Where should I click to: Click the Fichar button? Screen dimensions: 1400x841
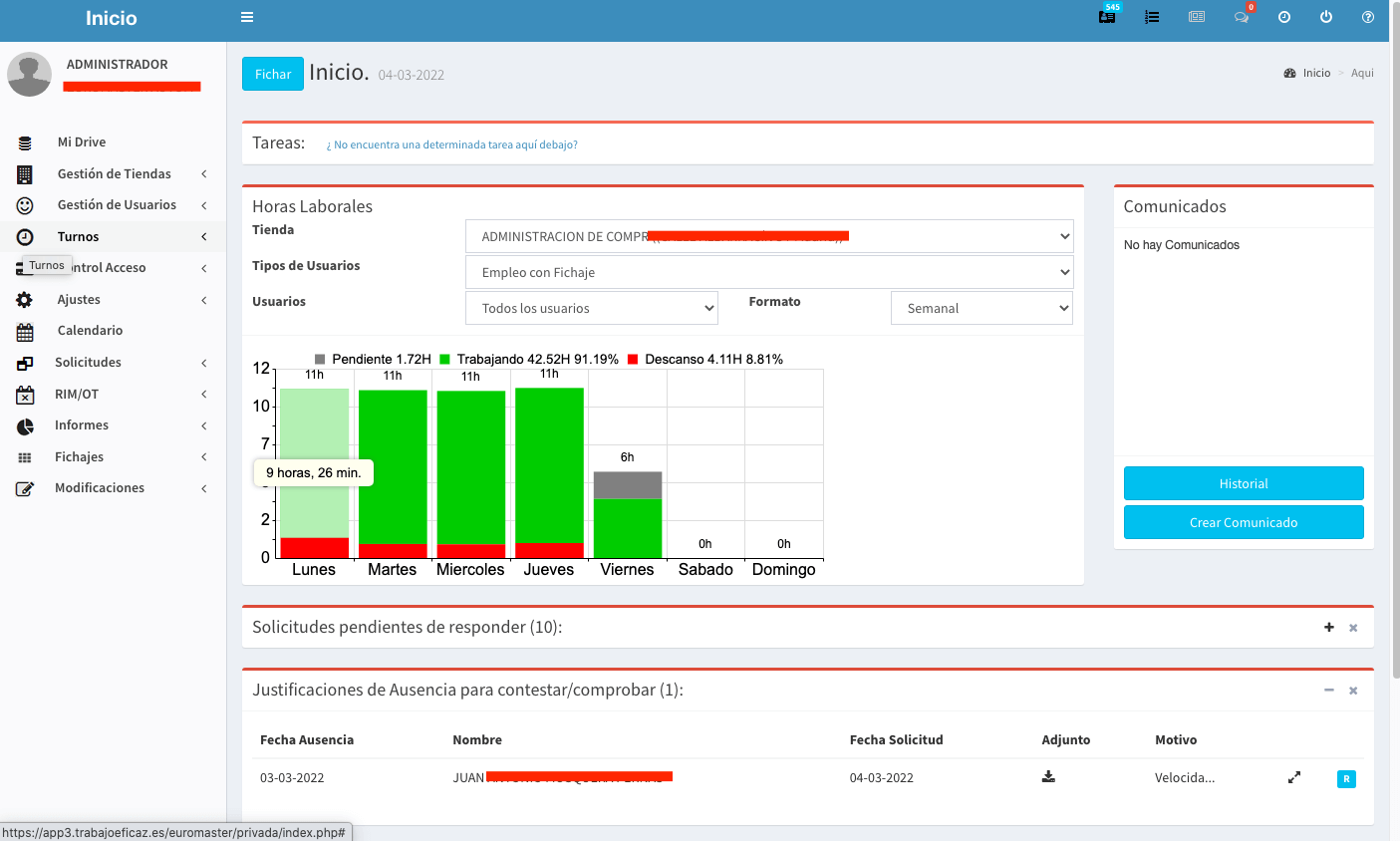(273, 74)
